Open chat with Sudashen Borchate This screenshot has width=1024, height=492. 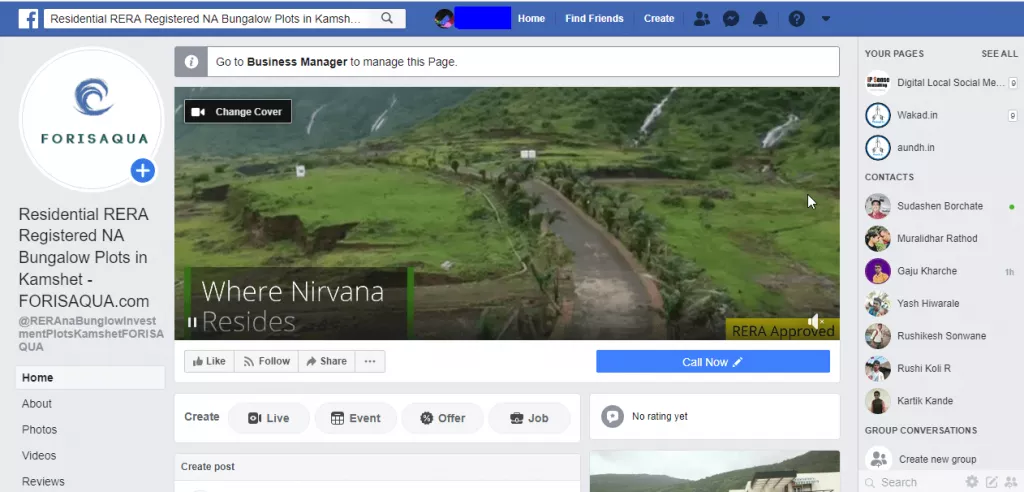941,206
